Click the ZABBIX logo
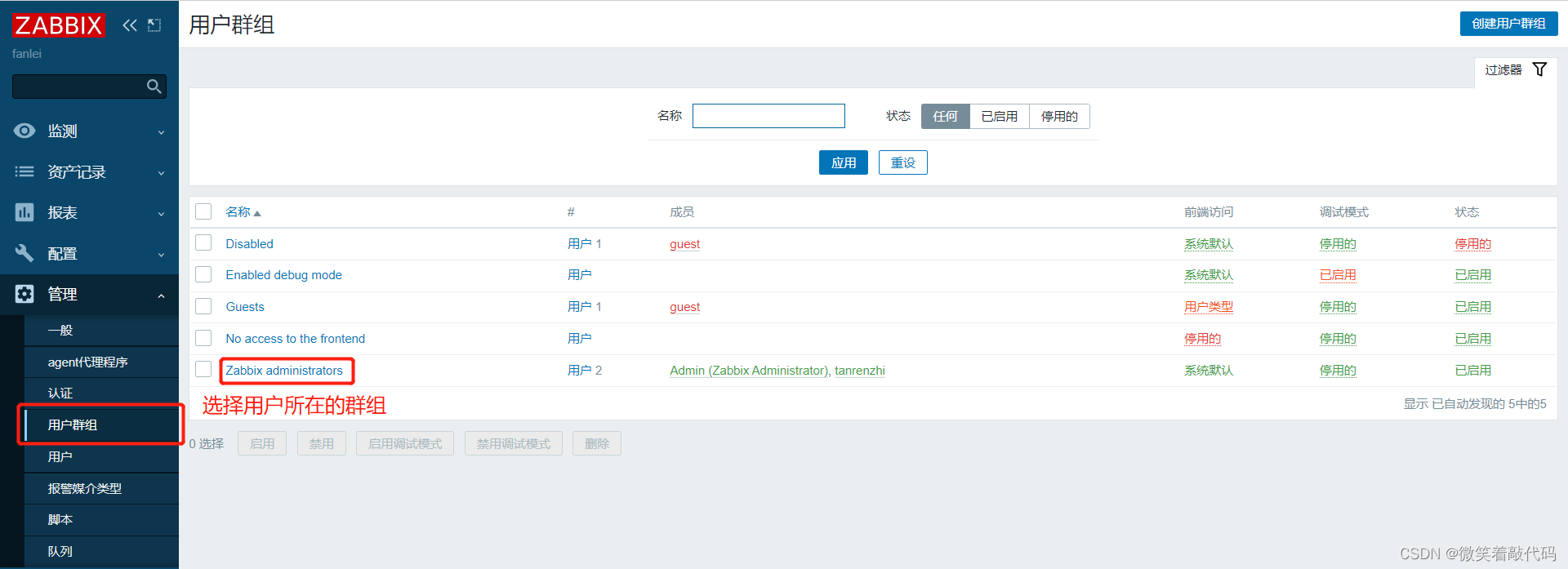The image size is (1568, 569). [x=59, y=25]
